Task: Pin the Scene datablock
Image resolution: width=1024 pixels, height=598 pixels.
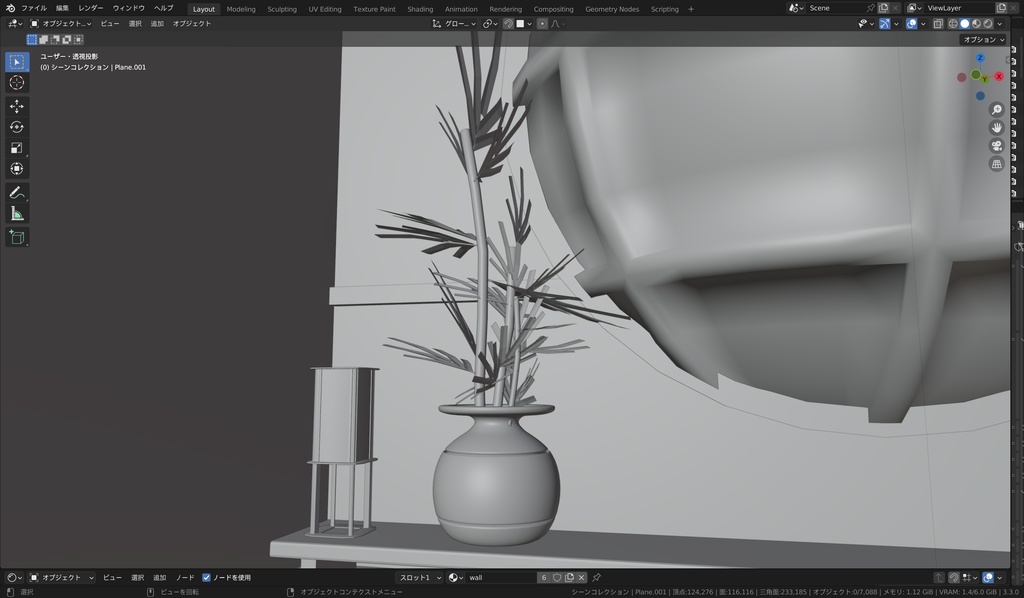Action: tap(871, 8)
